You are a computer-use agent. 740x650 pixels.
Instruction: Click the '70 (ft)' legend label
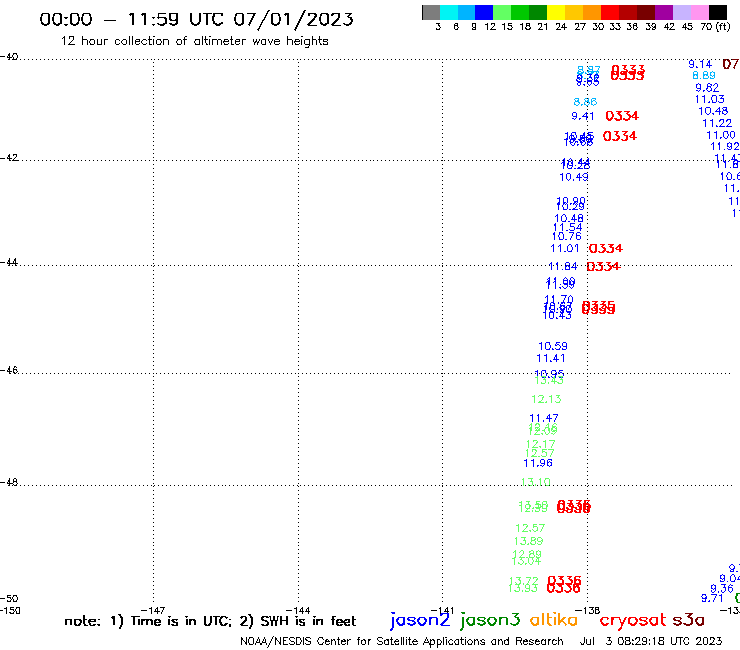coord(715,27)
